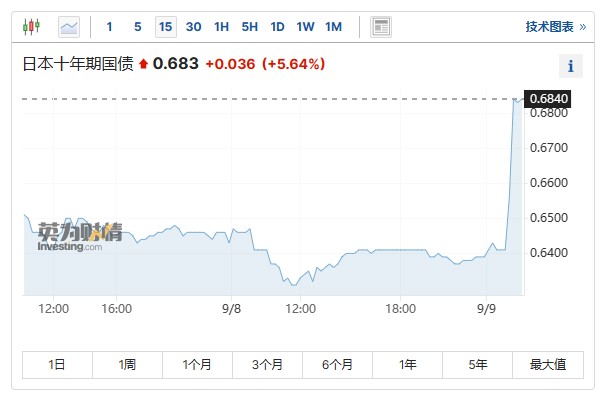Switch to candlestick chart icon
Screen dimensions: 606x397
pos(31,27)
